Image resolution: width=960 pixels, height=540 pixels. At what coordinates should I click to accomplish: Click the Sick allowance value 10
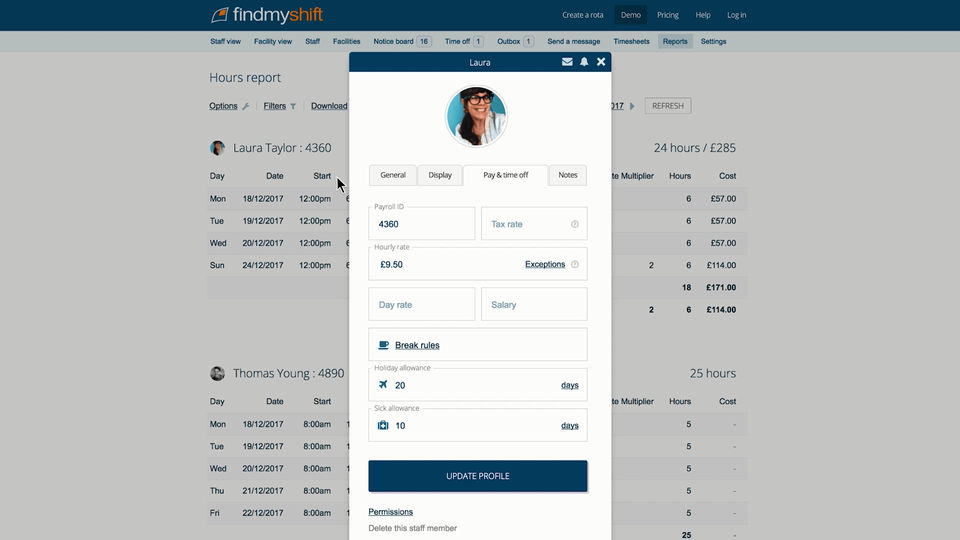pos(400,426)
